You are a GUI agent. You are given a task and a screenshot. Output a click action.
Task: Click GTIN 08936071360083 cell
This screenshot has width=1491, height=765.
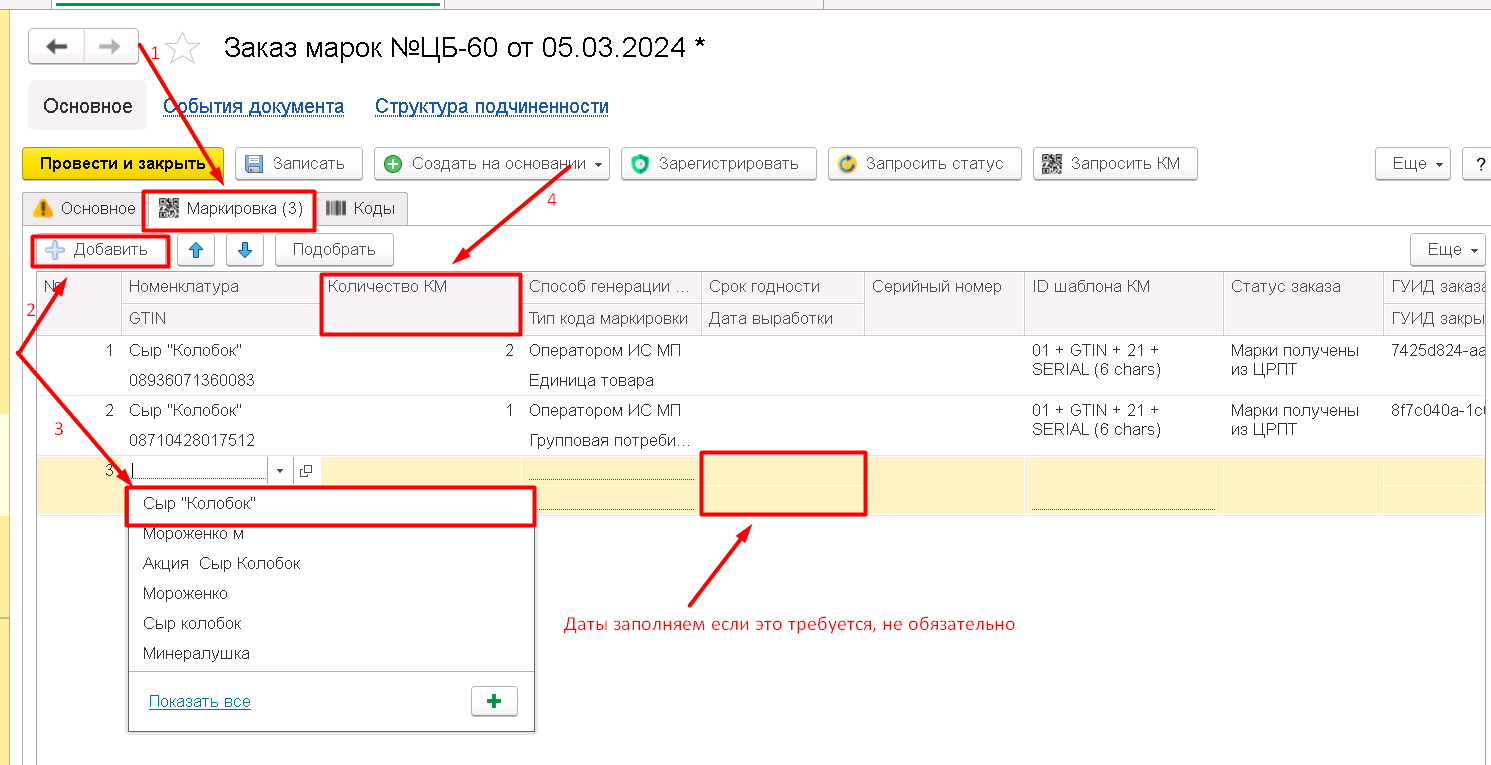tap(221, 381)
